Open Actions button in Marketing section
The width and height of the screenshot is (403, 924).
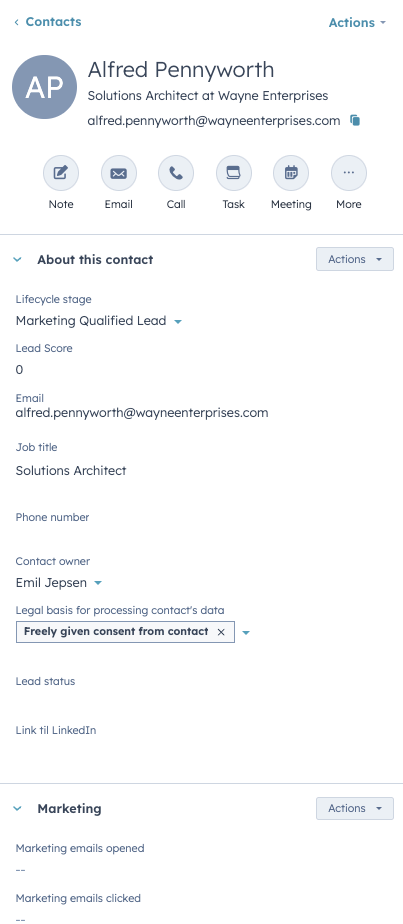(x=355, y=808)
